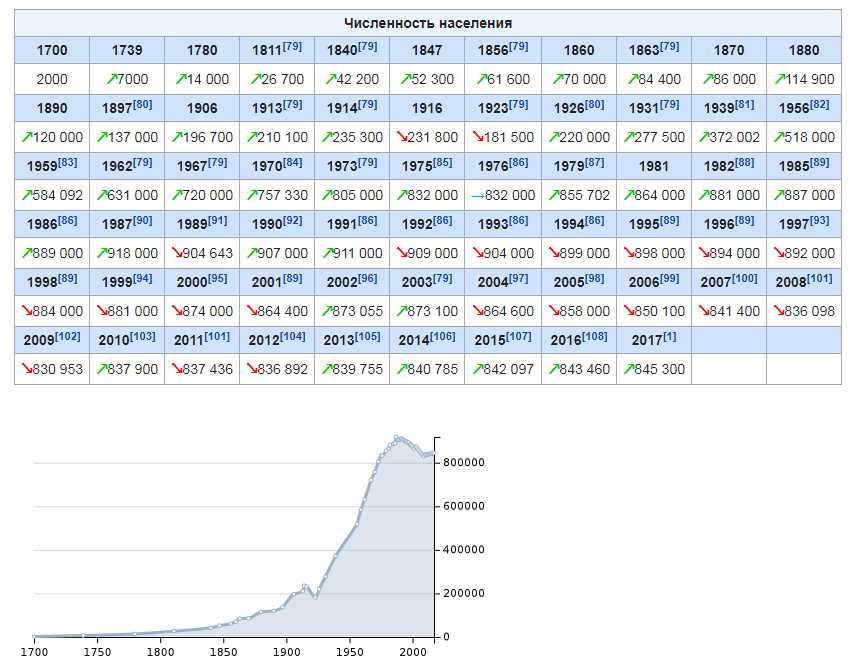Screen dimensions: 859x665
Task: Click the population graph peak area
Action: point(397,438)
